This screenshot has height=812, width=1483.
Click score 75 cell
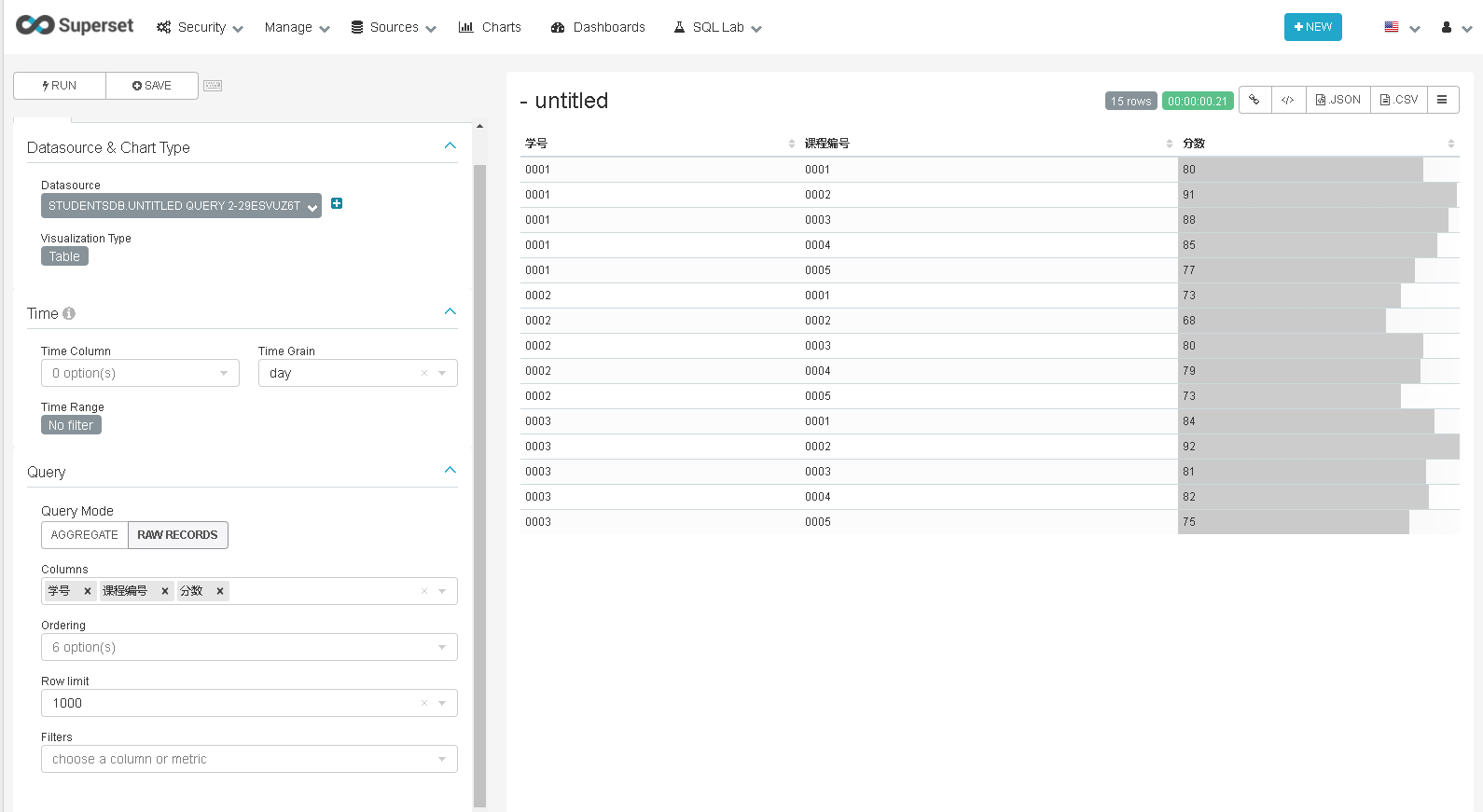coord(1319,522)
